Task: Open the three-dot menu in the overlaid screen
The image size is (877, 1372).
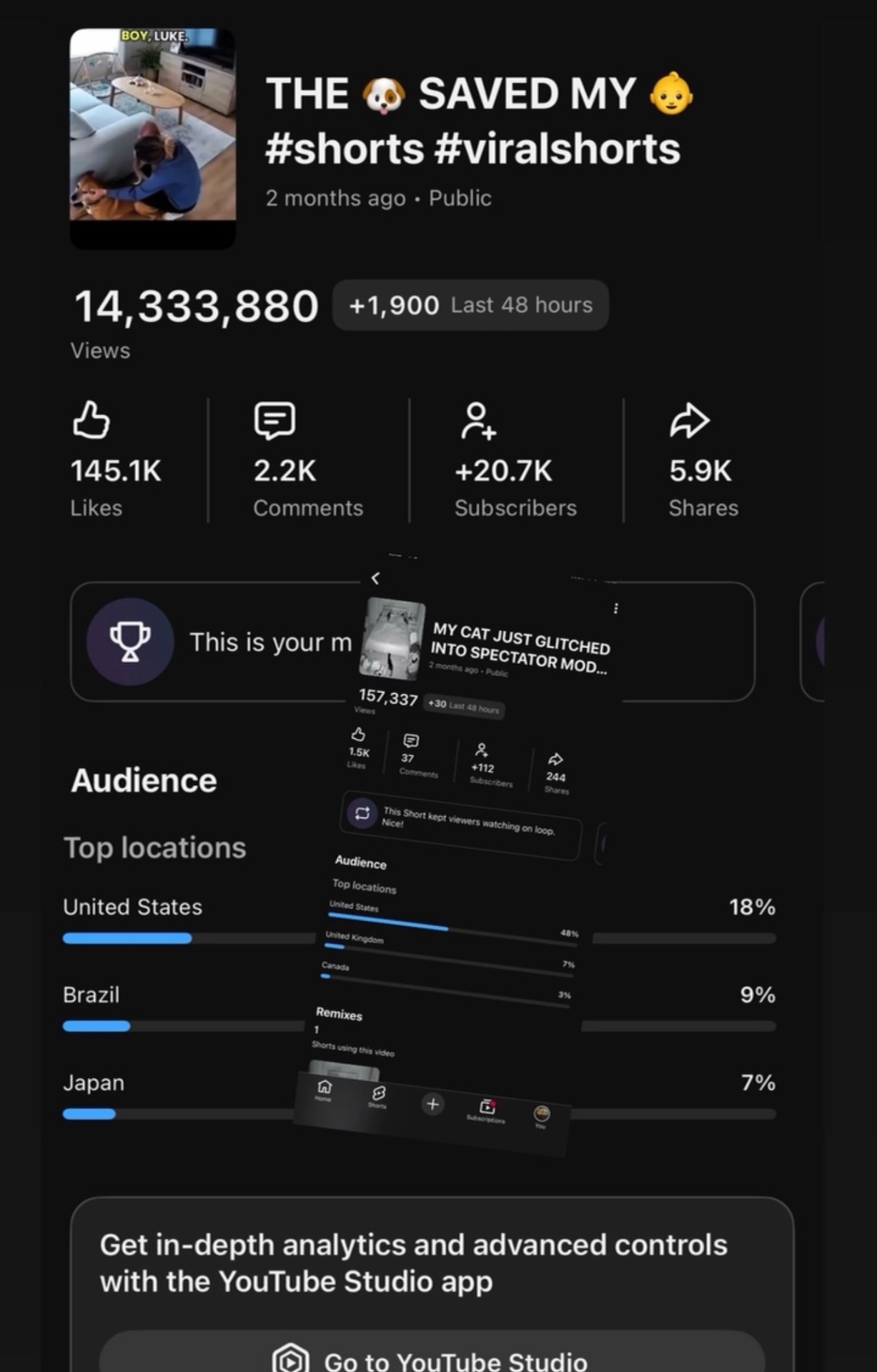Action: [x=616, y=608]
